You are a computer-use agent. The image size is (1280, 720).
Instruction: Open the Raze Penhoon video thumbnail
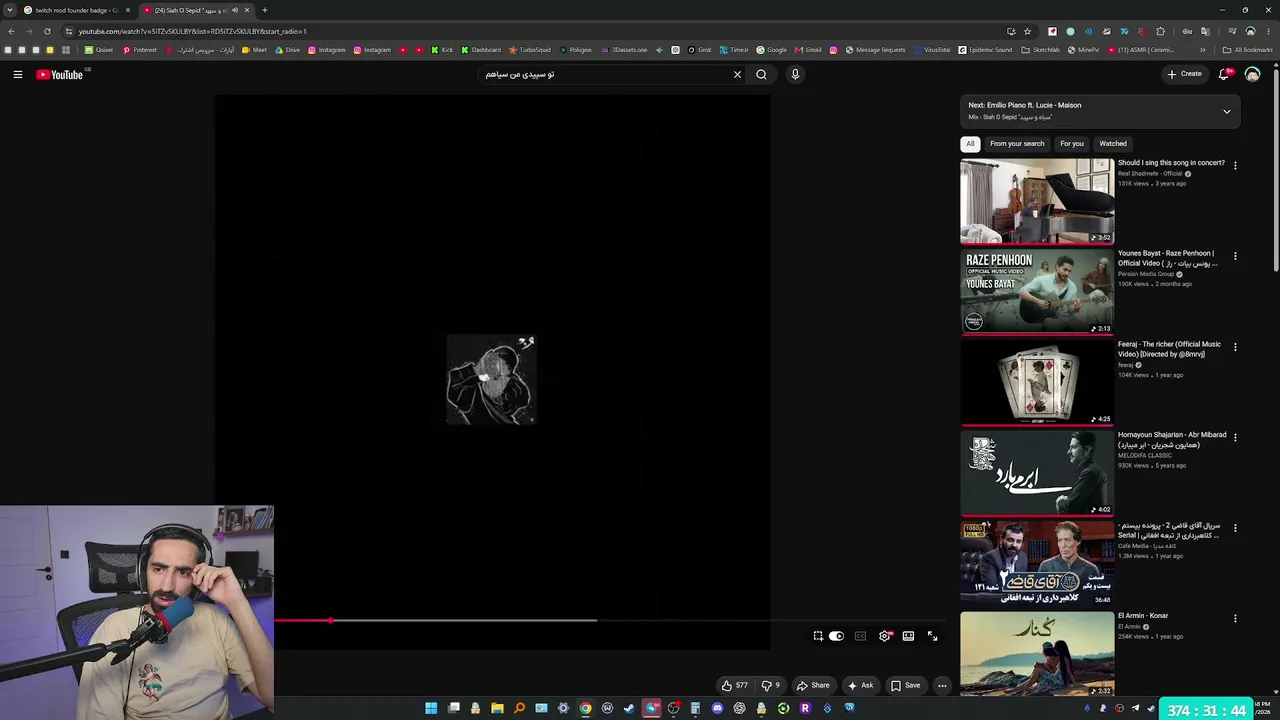1037,291
